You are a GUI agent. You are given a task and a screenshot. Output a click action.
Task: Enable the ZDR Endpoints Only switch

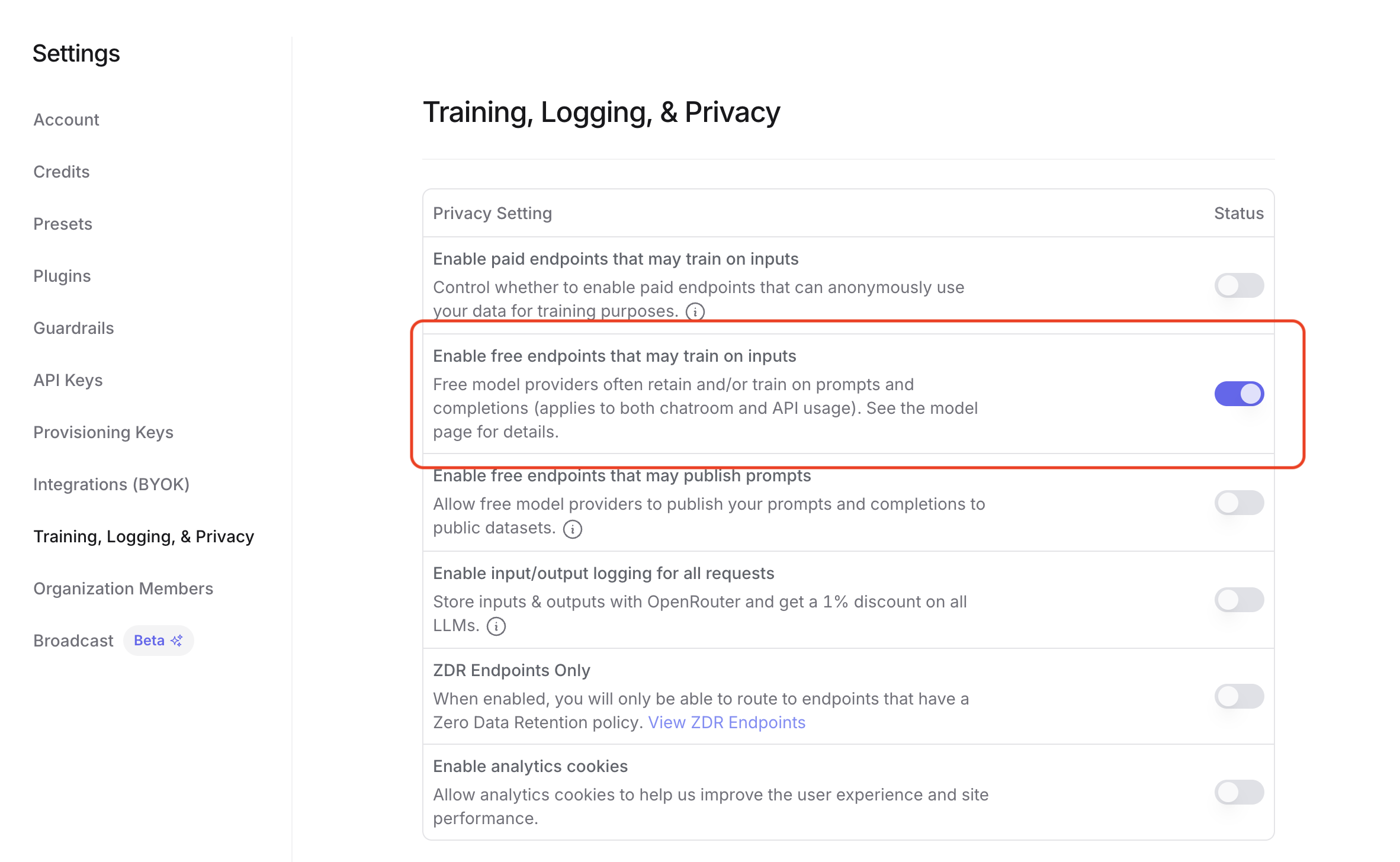[1239, 696]
